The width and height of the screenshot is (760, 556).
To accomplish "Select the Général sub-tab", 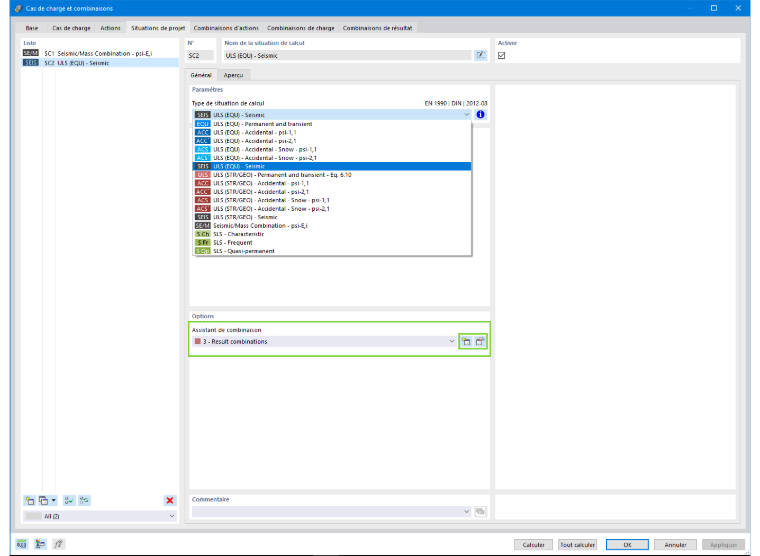I will (201, 75).
